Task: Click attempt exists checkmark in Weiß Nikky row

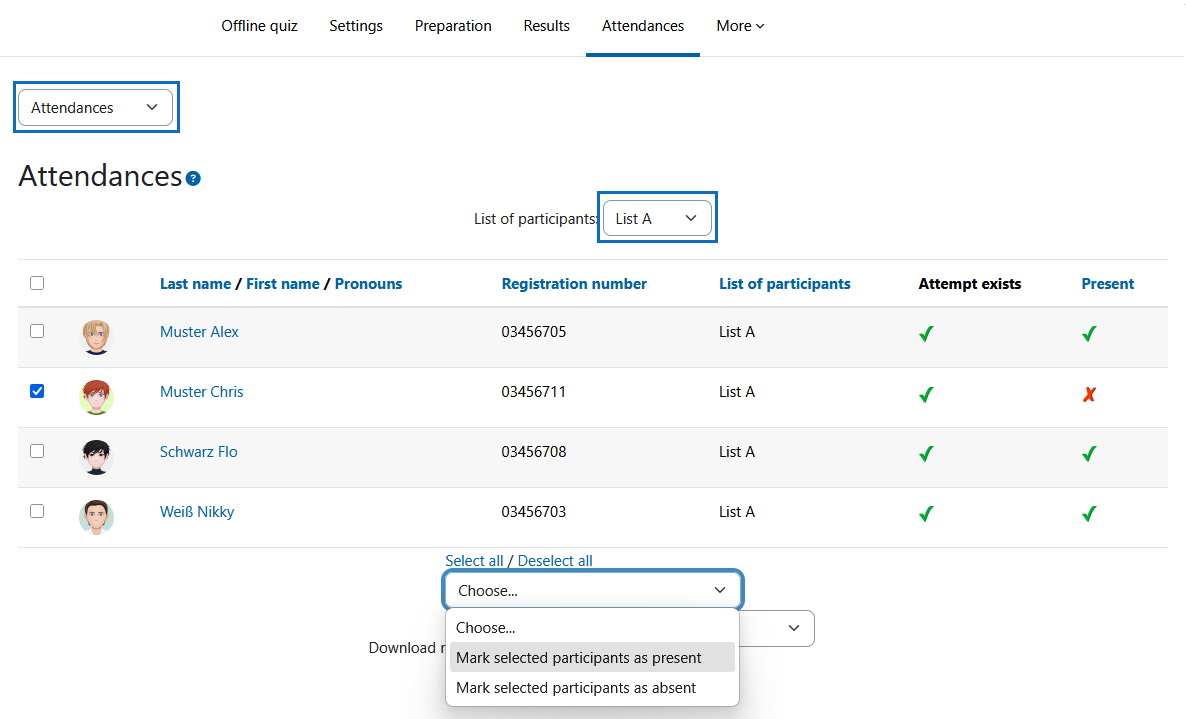Action: (x=927, y=514)
